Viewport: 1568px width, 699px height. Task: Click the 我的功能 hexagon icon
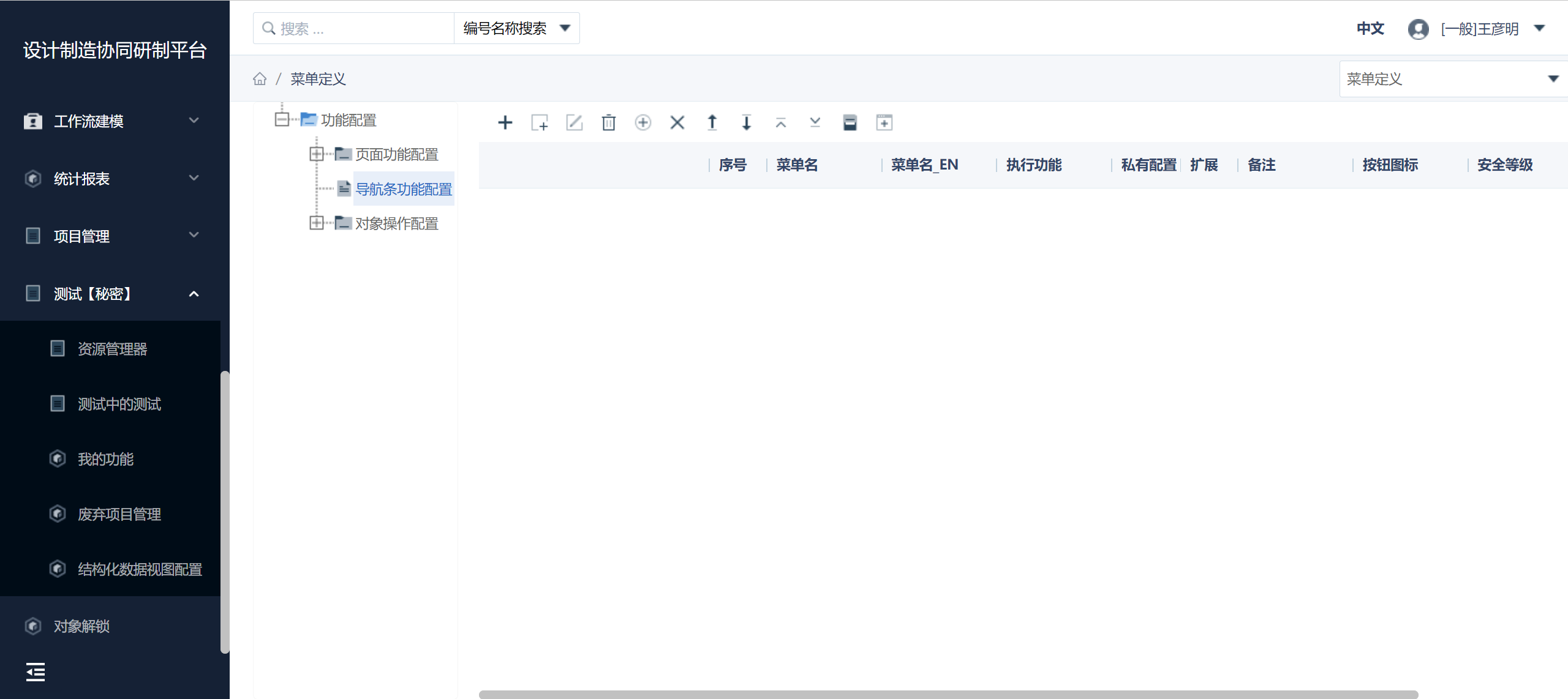tap(57, 458)
